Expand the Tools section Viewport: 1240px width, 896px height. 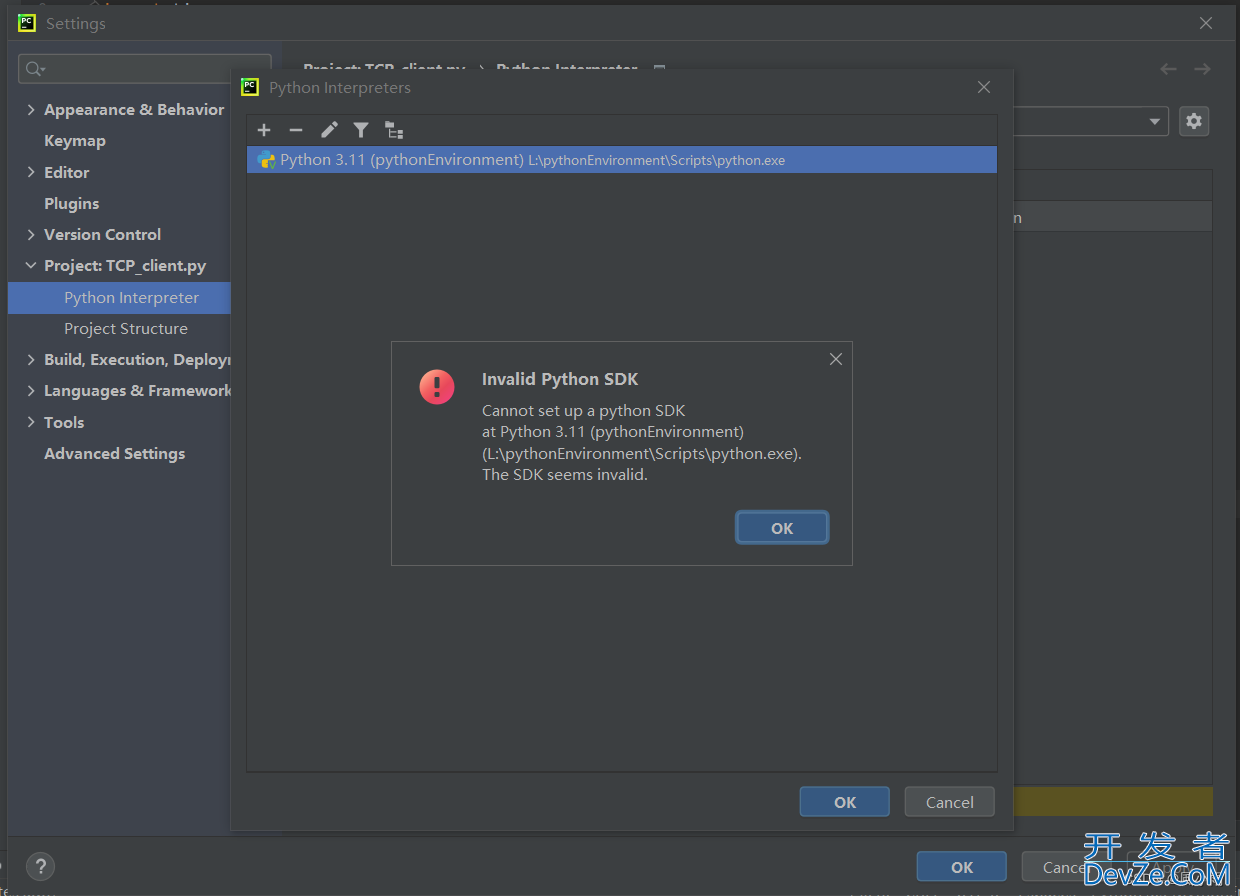(x=31, y=422)
